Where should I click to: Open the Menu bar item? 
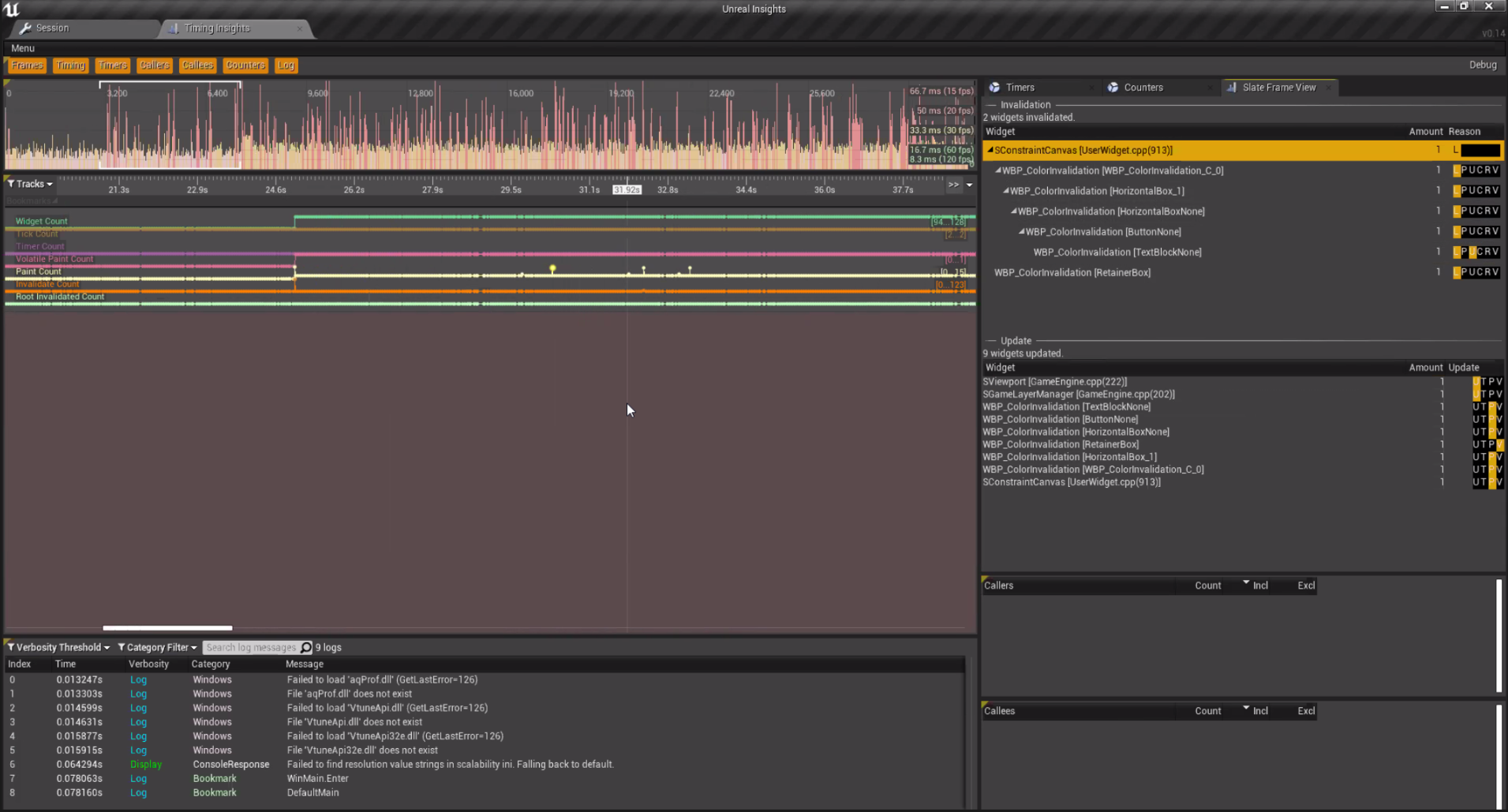coord(22,48)
